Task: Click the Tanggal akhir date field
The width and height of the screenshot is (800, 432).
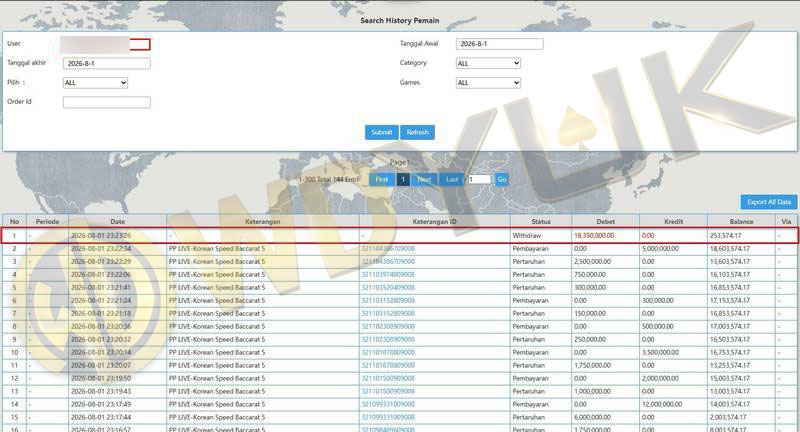Action: point(107,63)
